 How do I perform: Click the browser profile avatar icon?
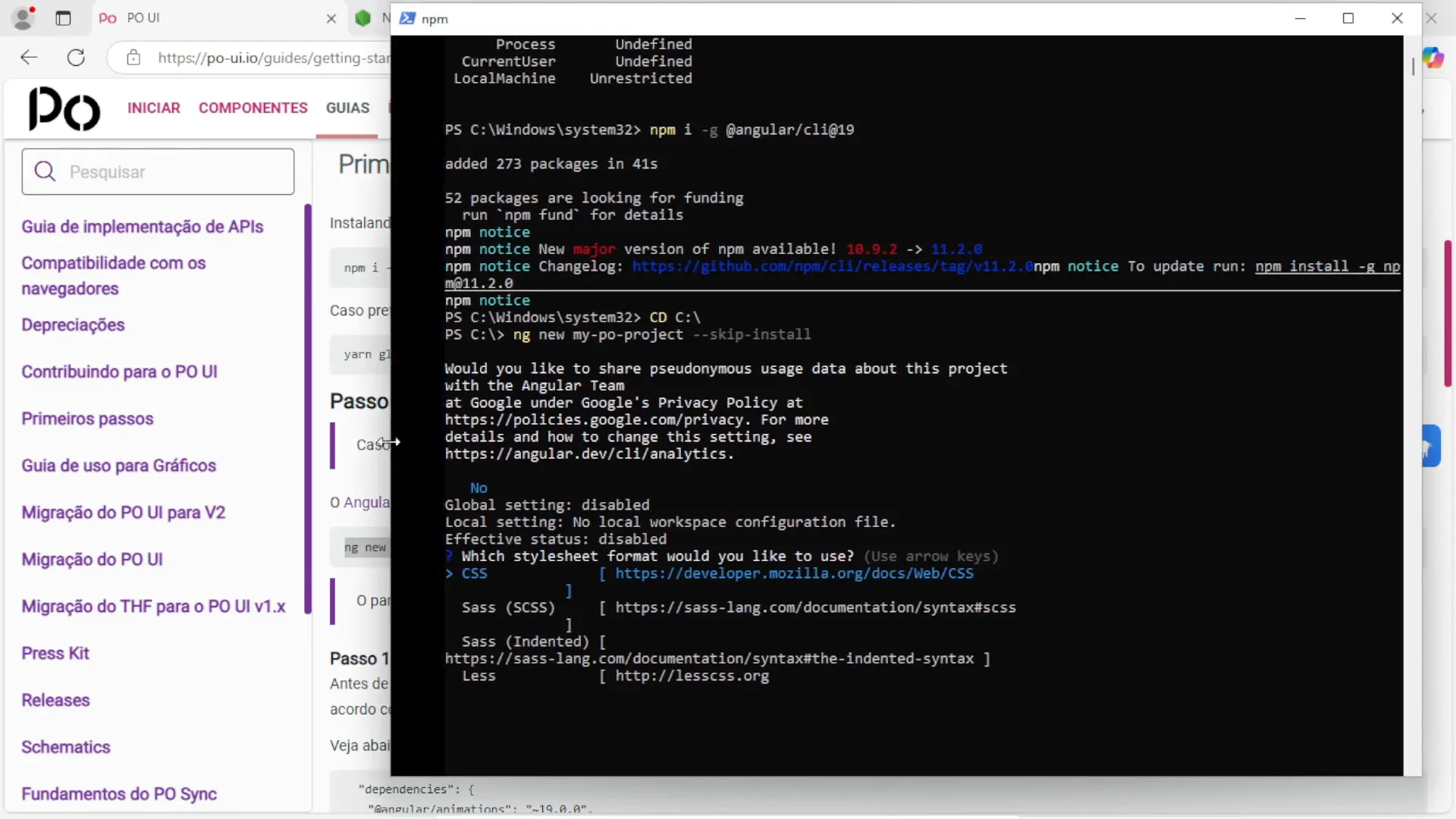pyautogui.click(x=24, y=18)
